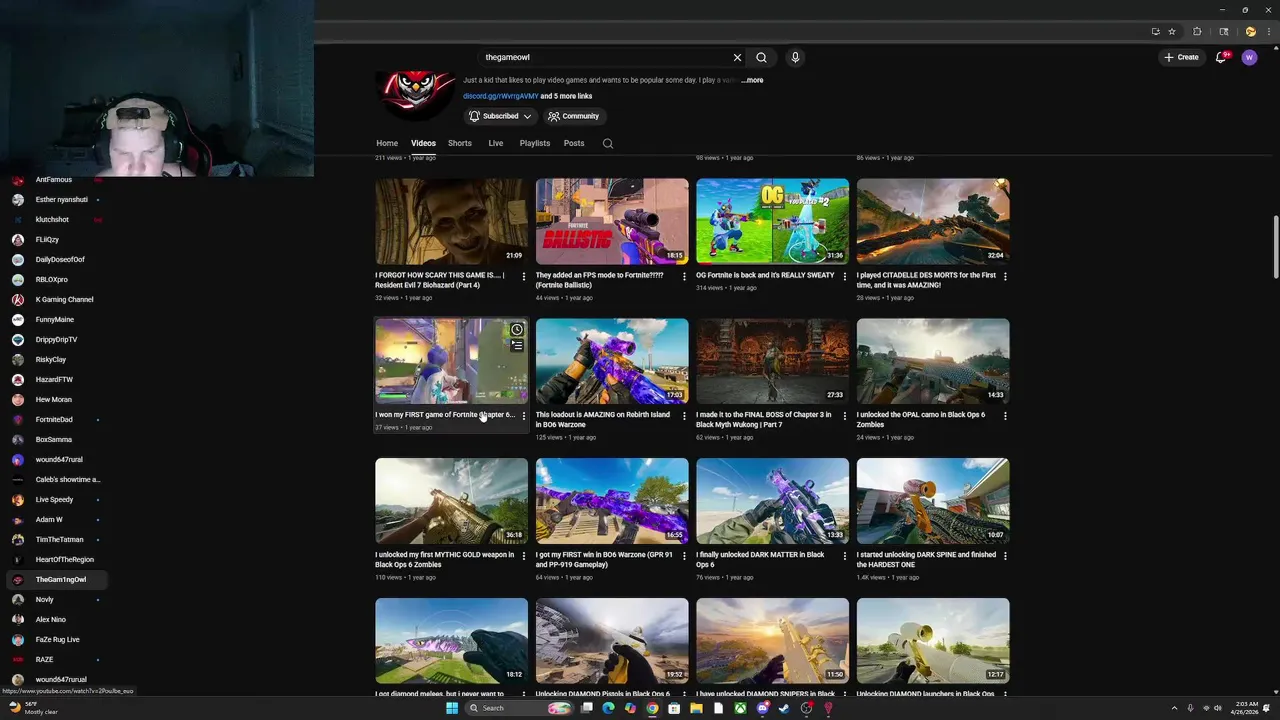Open options for Rebirth Island loadout video
This screenshot has height=720, width=1280.
[684, 416]
